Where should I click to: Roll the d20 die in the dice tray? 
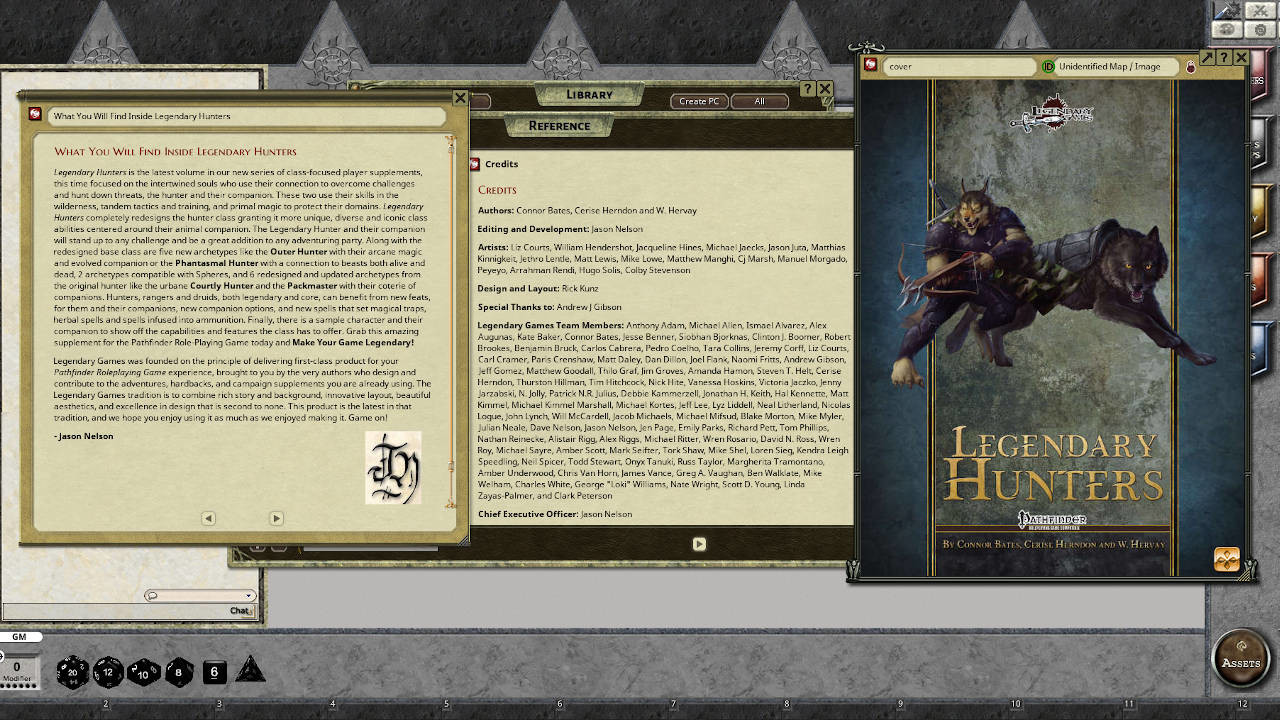[x=71, y=672]
